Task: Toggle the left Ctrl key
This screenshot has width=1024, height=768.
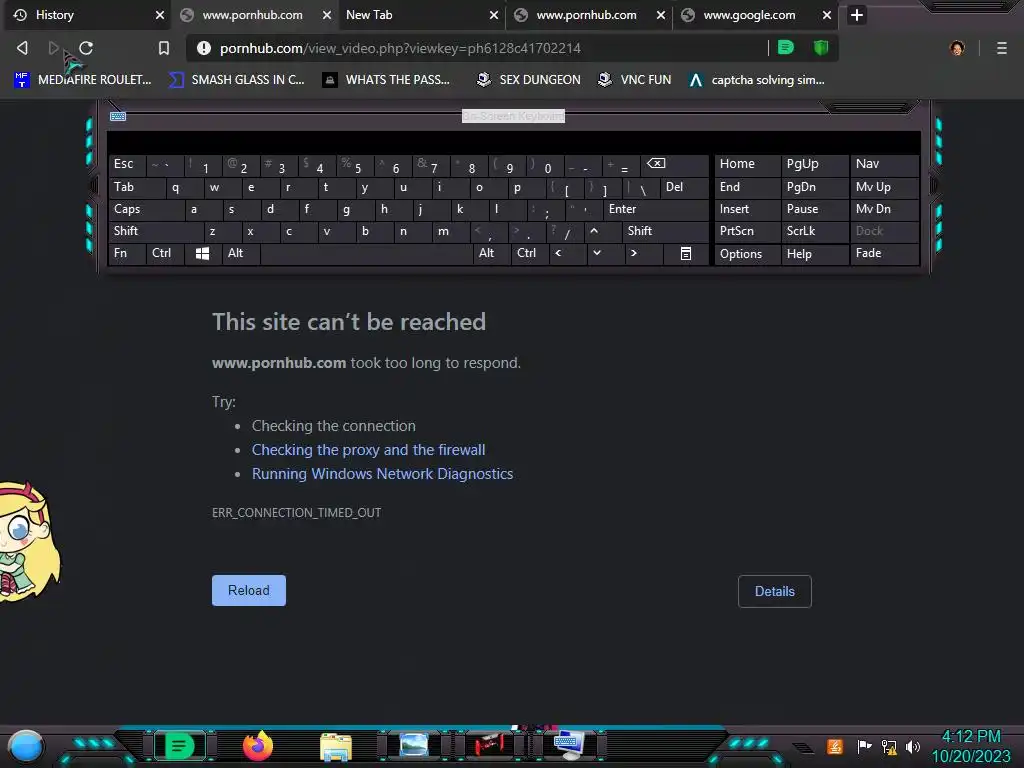Action: (x=165, y=253)
